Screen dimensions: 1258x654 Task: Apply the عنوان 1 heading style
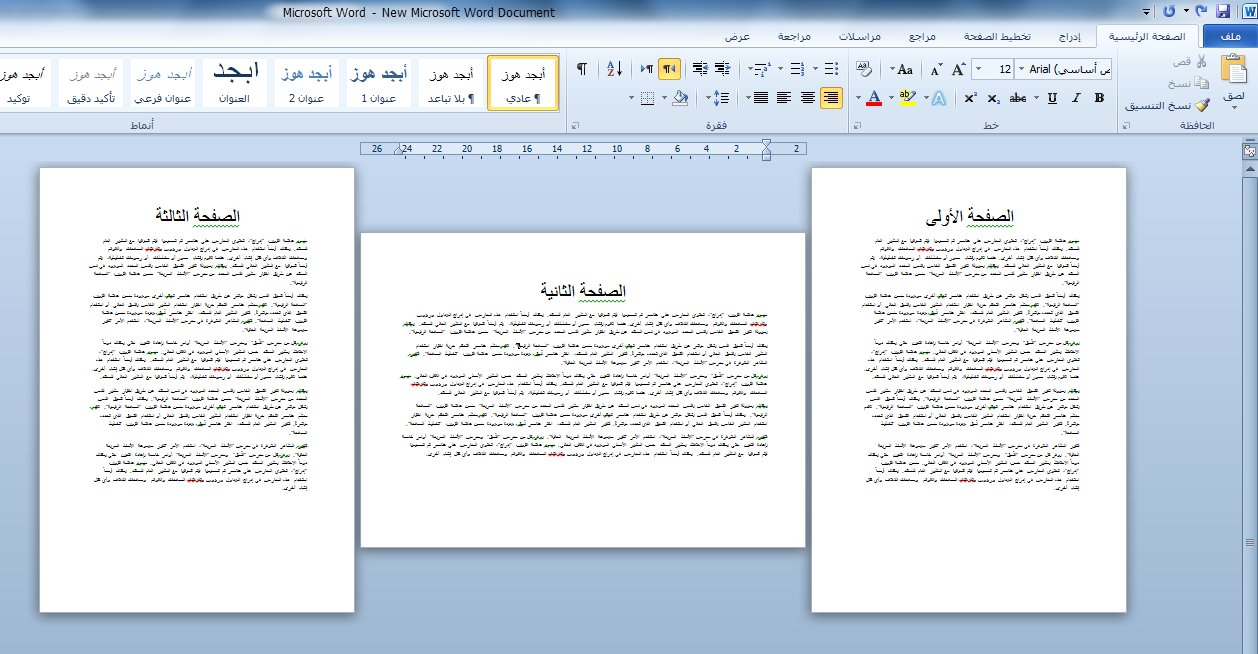click(379, 83)
